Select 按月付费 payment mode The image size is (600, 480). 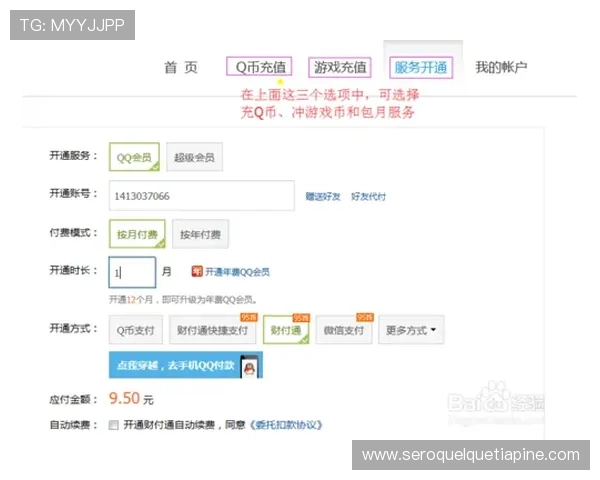[137, 234]
